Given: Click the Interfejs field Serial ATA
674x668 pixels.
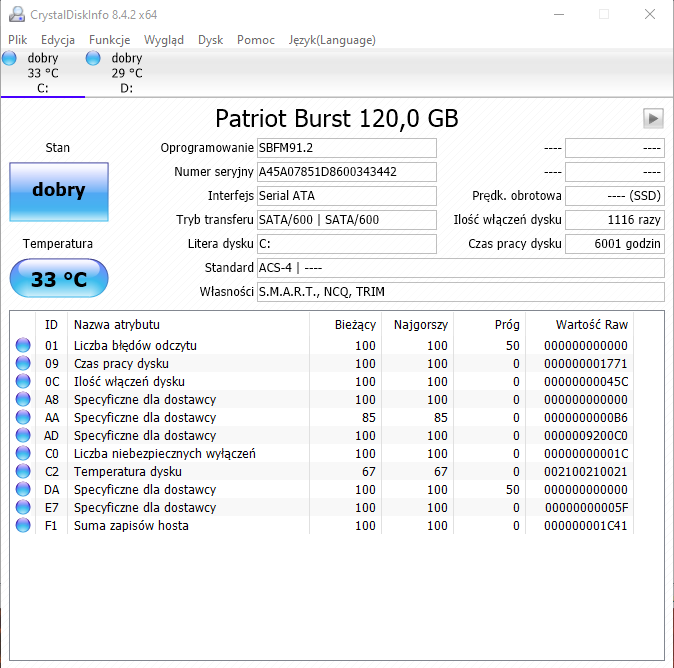Looking at the screenshot, I should [346, 196].
